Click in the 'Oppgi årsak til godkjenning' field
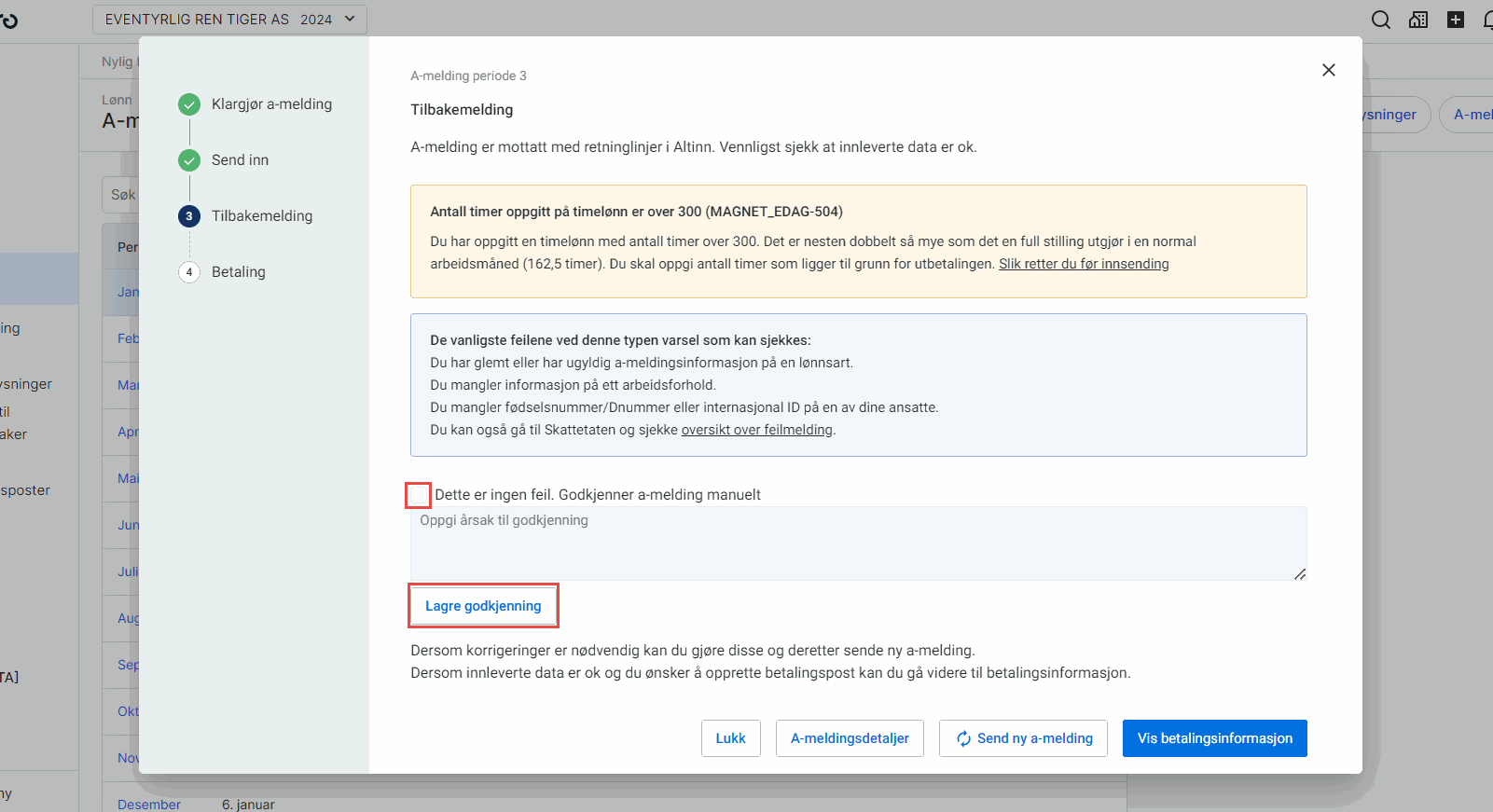 click(858, 544)
